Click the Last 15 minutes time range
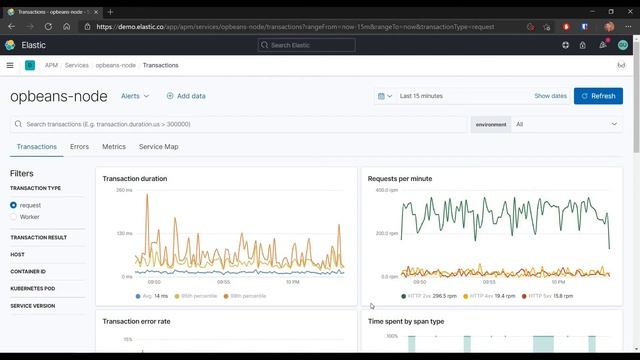640x360 pixels. pyautogui.click(x=421, y=96)
